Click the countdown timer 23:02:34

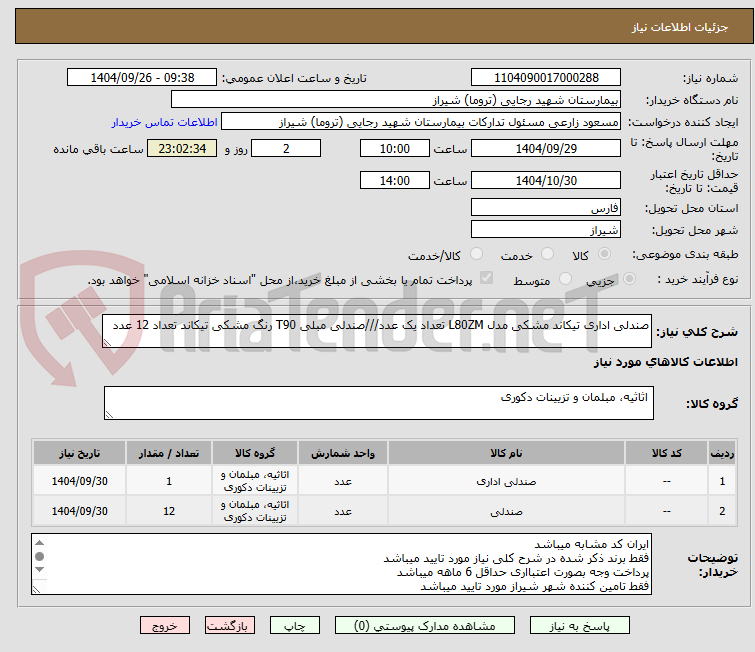point(182,148)
